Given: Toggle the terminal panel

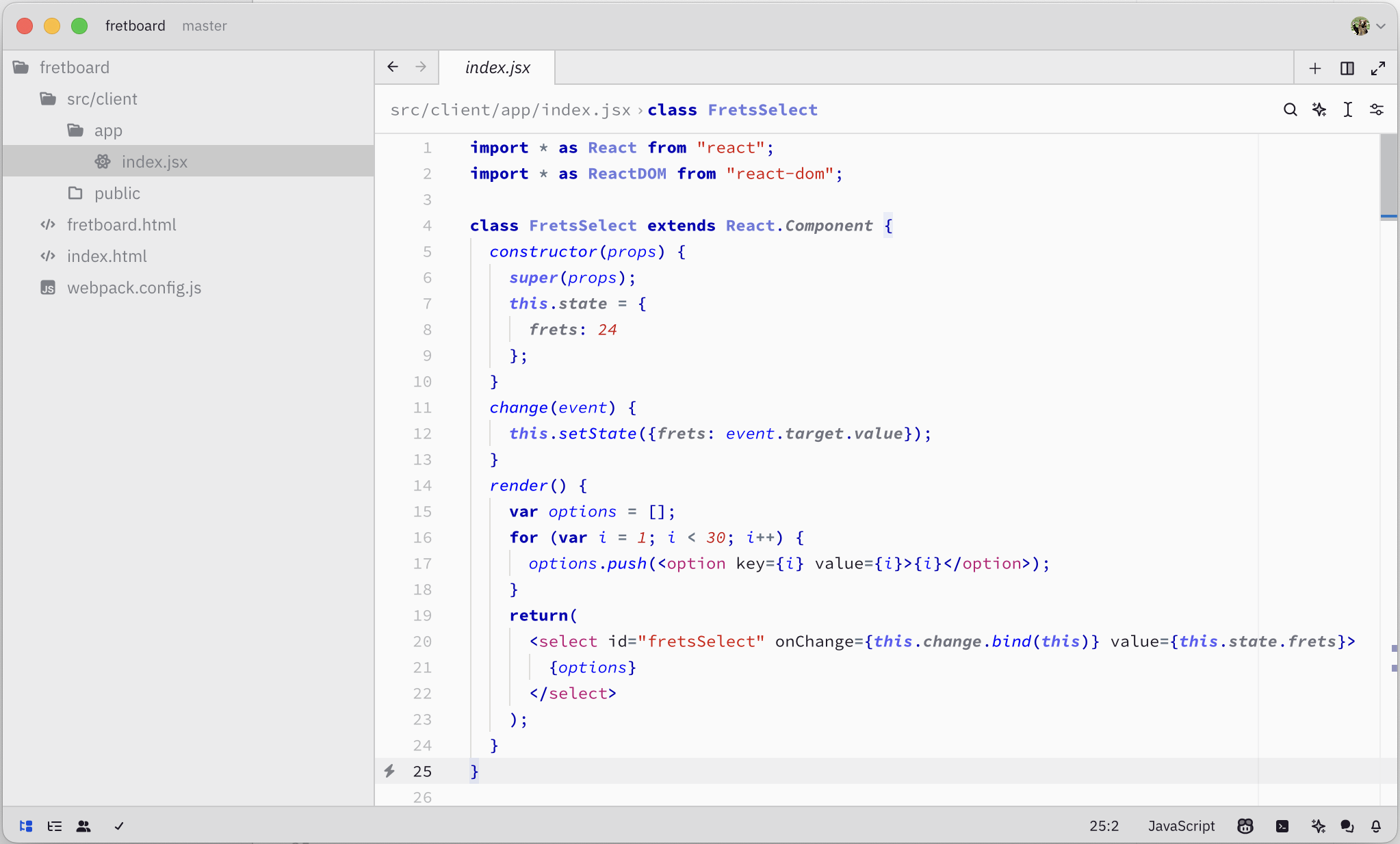Looking at the screenshot, I should click(x=1282, y=826).
